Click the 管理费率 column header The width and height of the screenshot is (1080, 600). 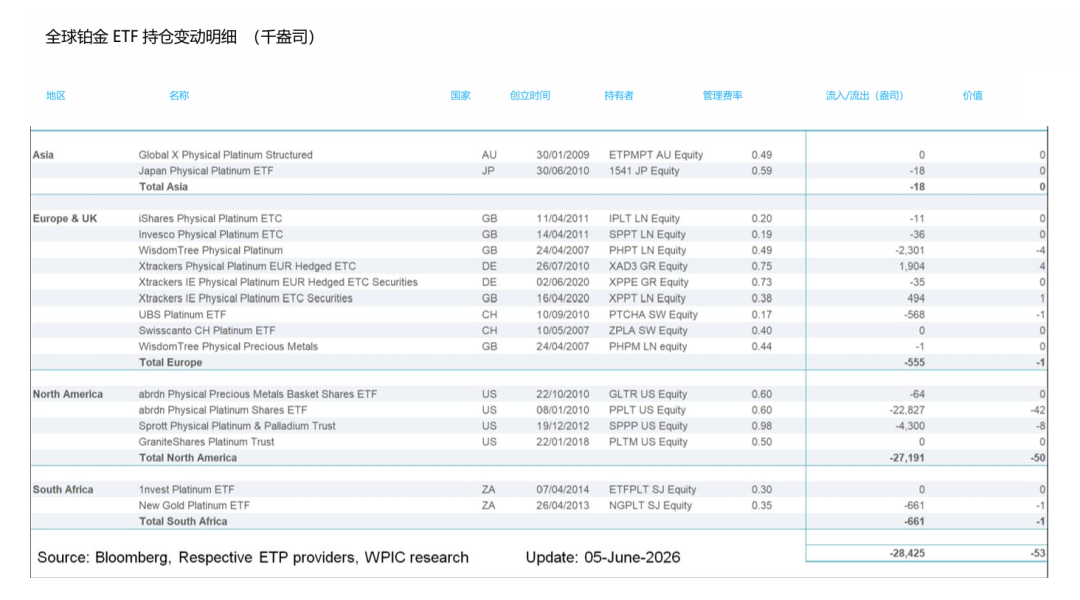point(722,96)
